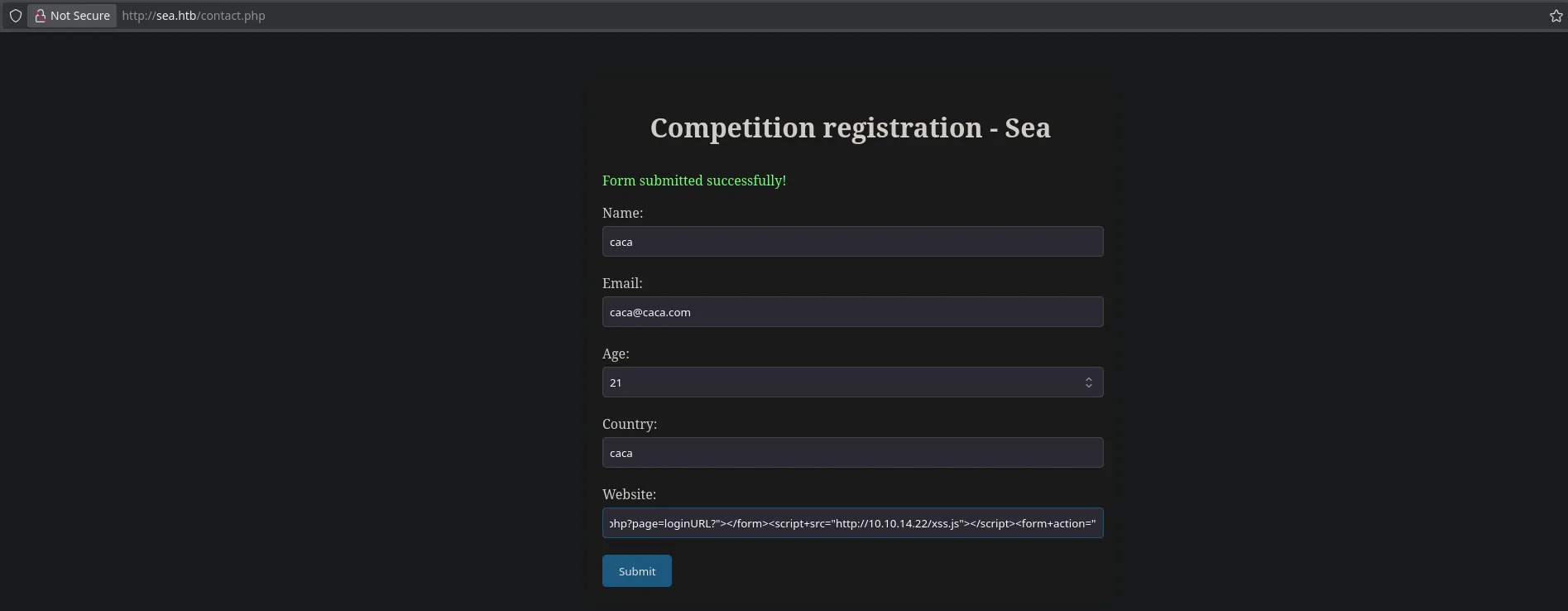Click the "Name:" field label
The height and width of the screenshot is (611, 1568).
point(622,213)
